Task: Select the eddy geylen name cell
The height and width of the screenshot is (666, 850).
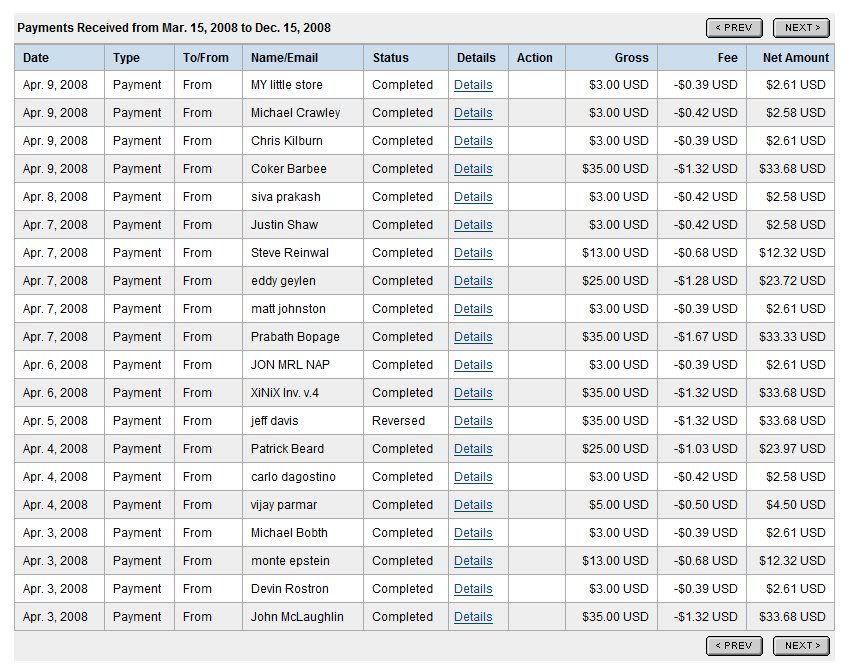Action: click(284, 281)
